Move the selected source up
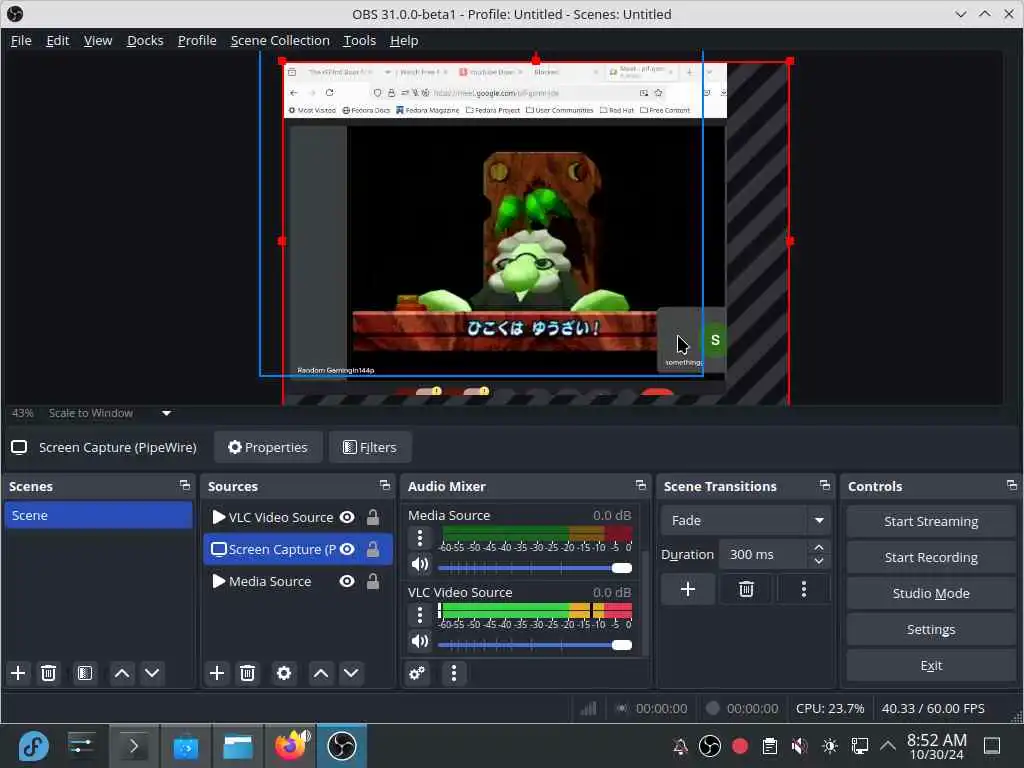This screenshot has height=768, width=1024. tap(321, 673)
